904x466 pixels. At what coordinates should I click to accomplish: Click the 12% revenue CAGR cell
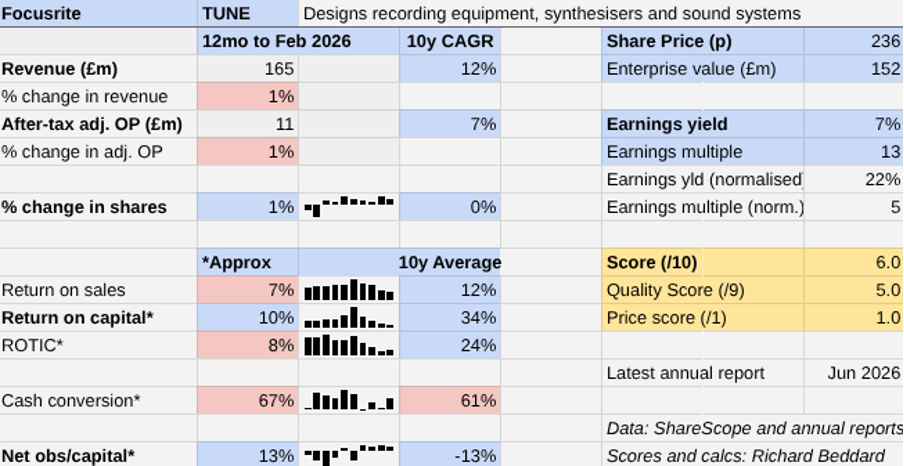(x=450, y=69)
